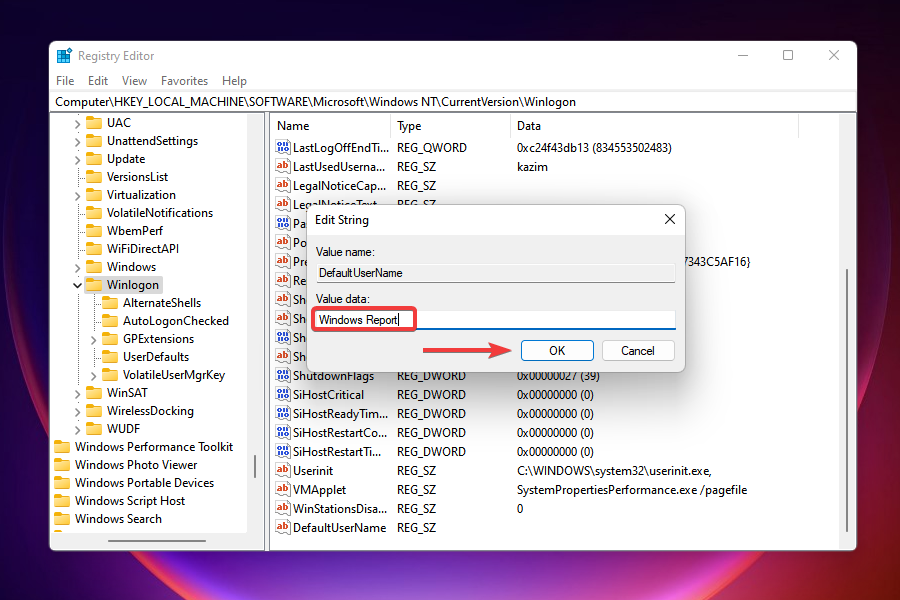
Task: Click the tree pane horizontal scrollbar
Action: (157, 540)
